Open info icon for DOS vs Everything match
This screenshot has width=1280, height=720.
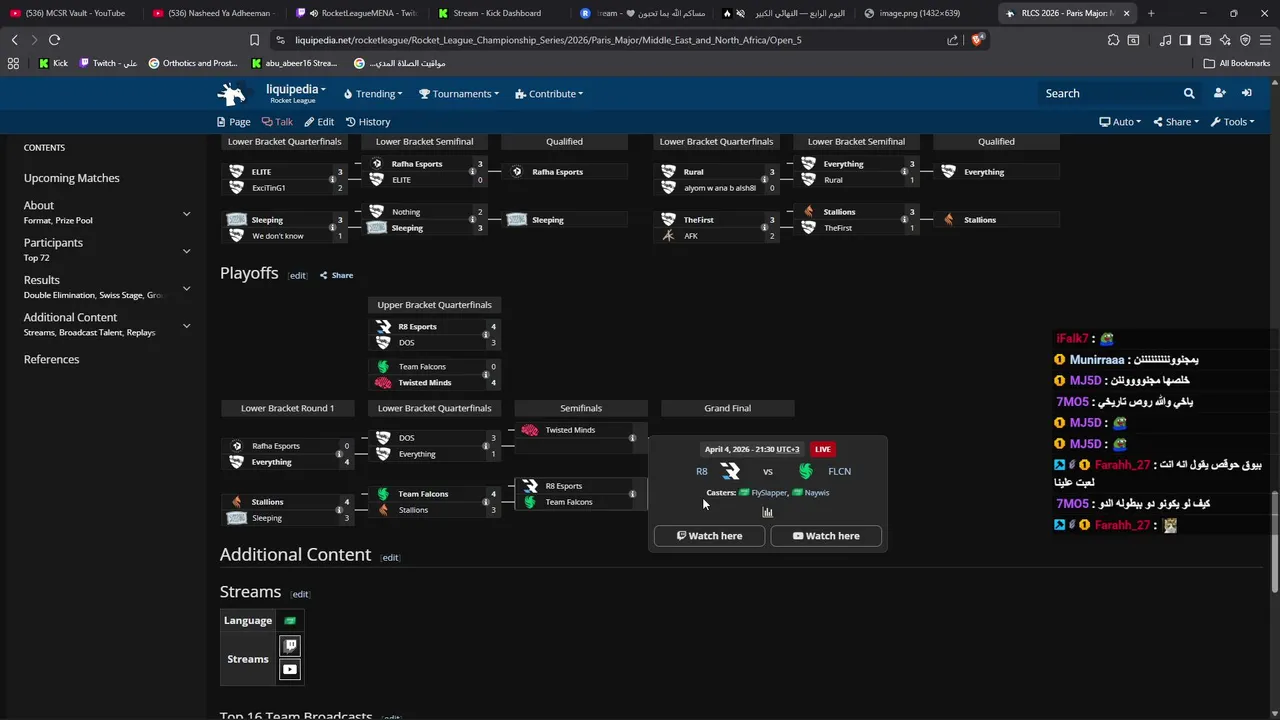(x=486, y=446)
